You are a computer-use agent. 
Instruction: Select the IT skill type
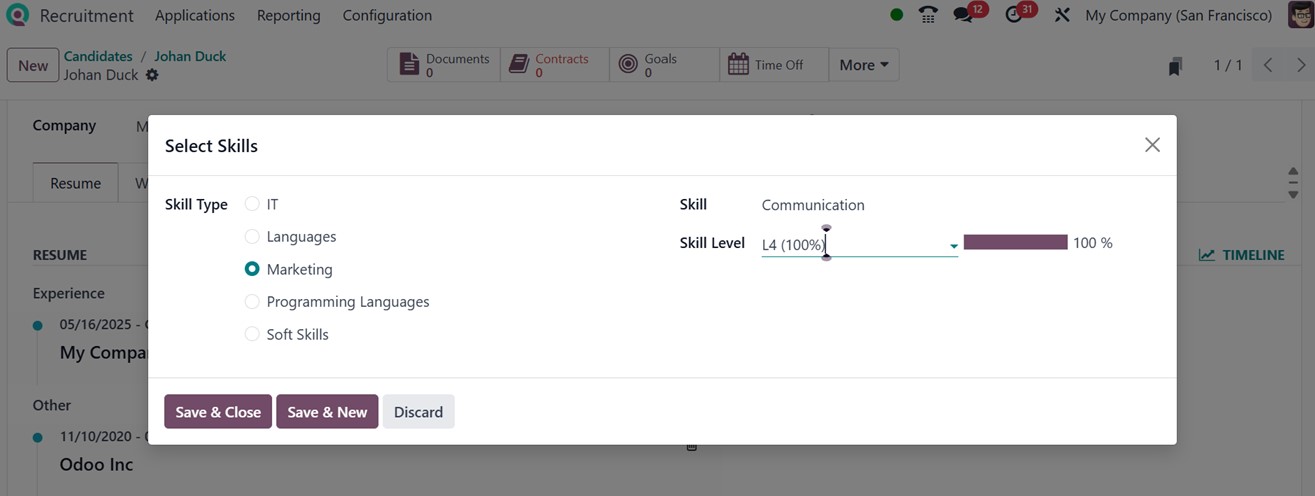pos(252,204)
